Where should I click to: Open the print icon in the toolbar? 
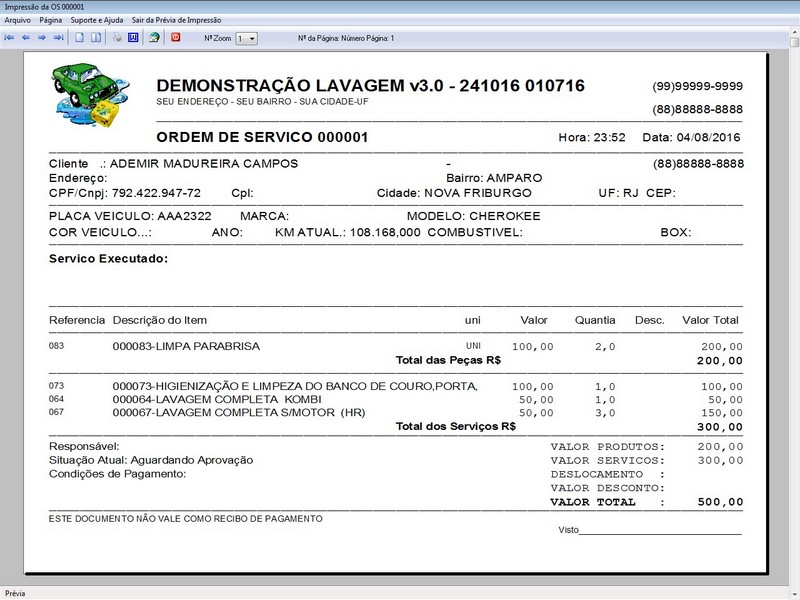[116, 37]
